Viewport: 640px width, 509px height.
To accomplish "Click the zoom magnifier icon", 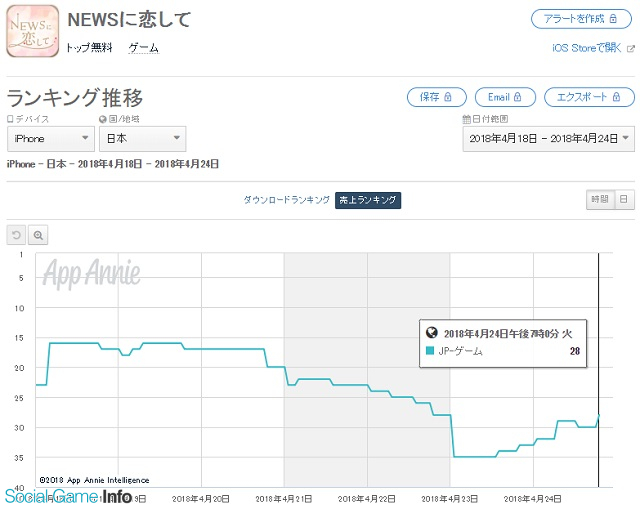I will point(38,235).
